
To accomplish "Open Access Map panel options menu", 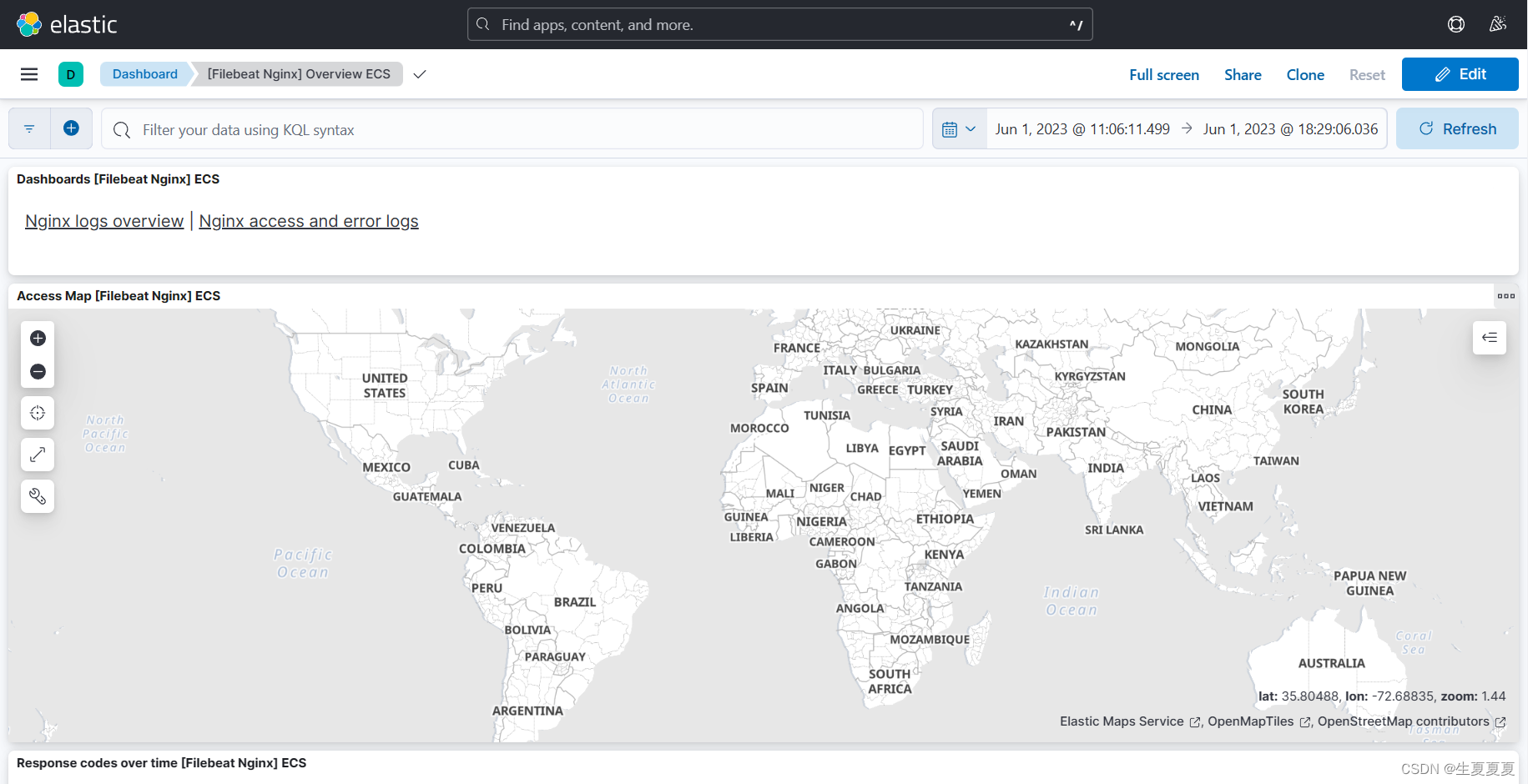I will (1506, 296).
